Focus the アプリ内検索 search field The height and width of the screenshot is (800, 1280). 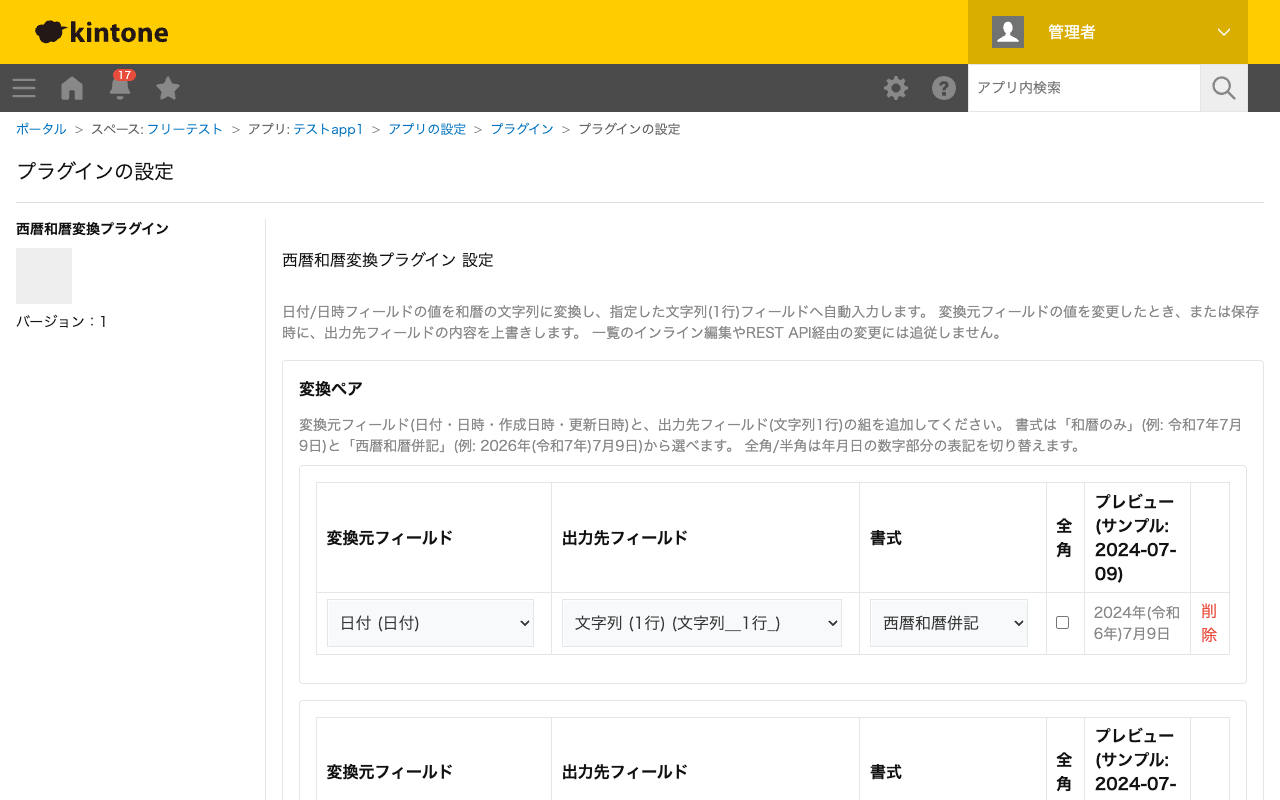click(1084, 88)
